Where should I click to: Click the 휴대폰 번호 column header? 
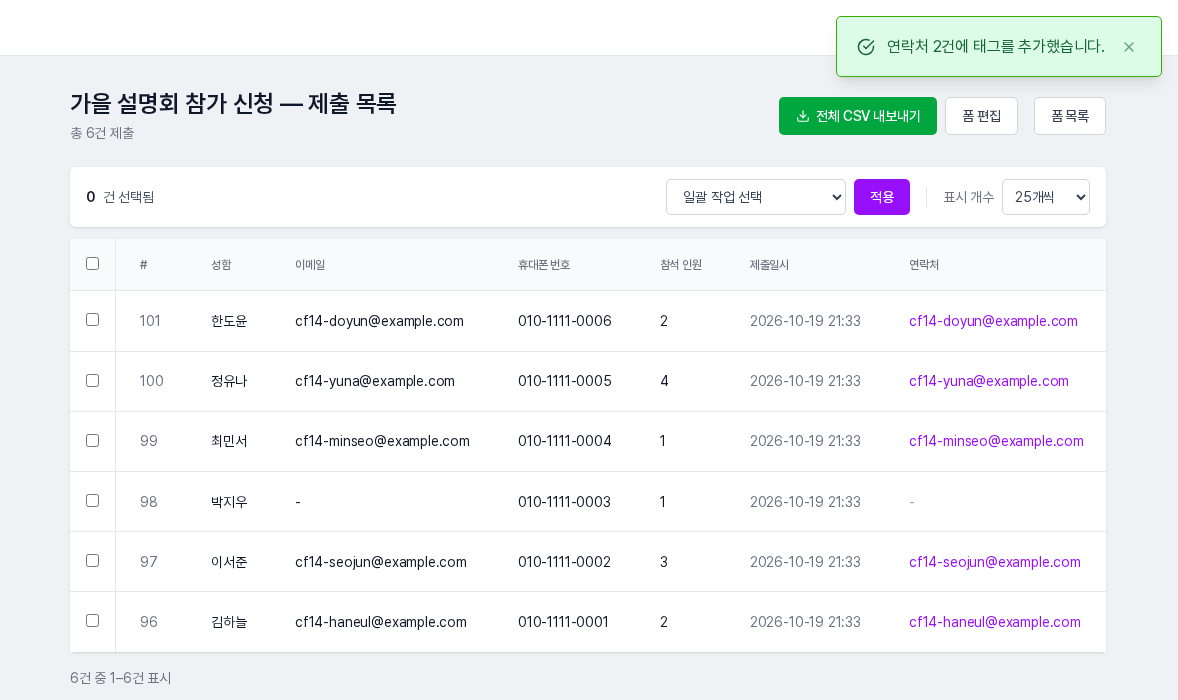click(544, 264)
